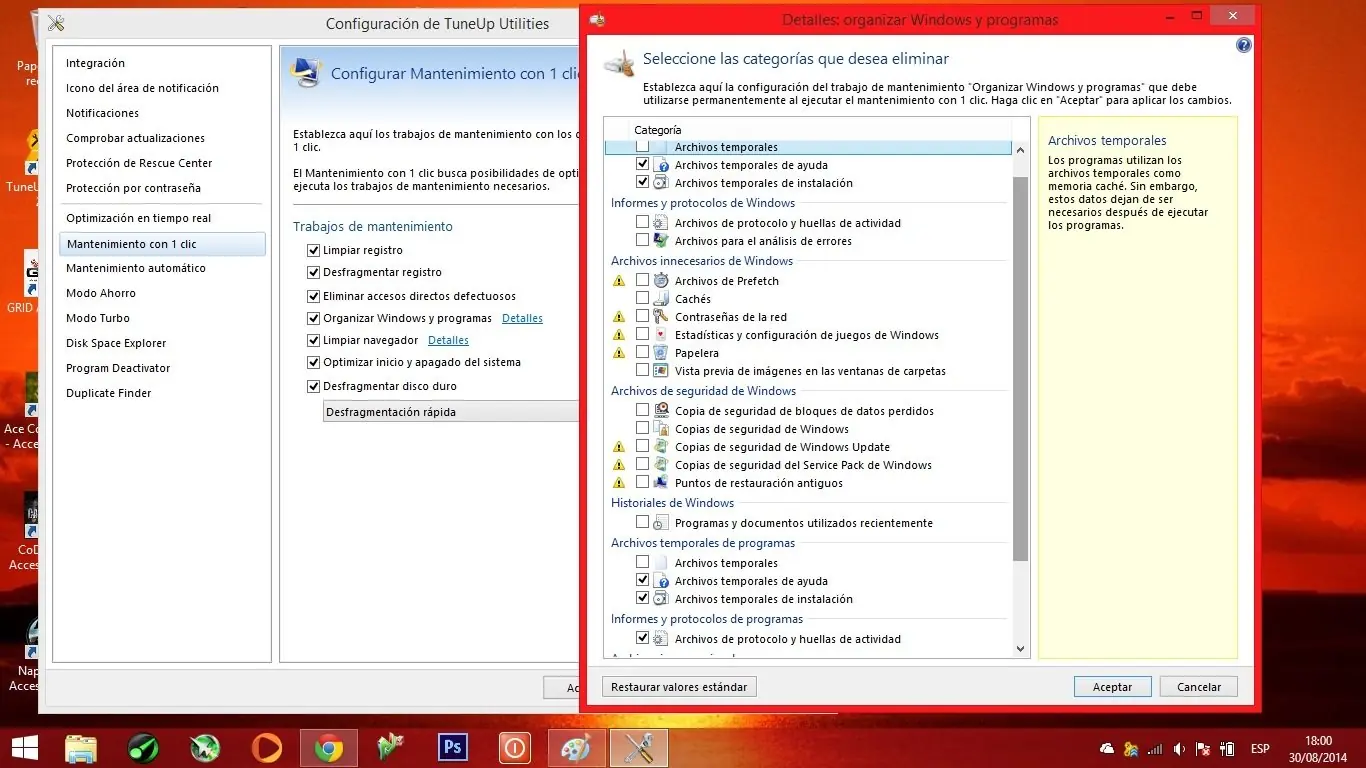Launch Google Chrome from the taskbar
Viewport: 1366px width, 768px height.
pos(328,748)
